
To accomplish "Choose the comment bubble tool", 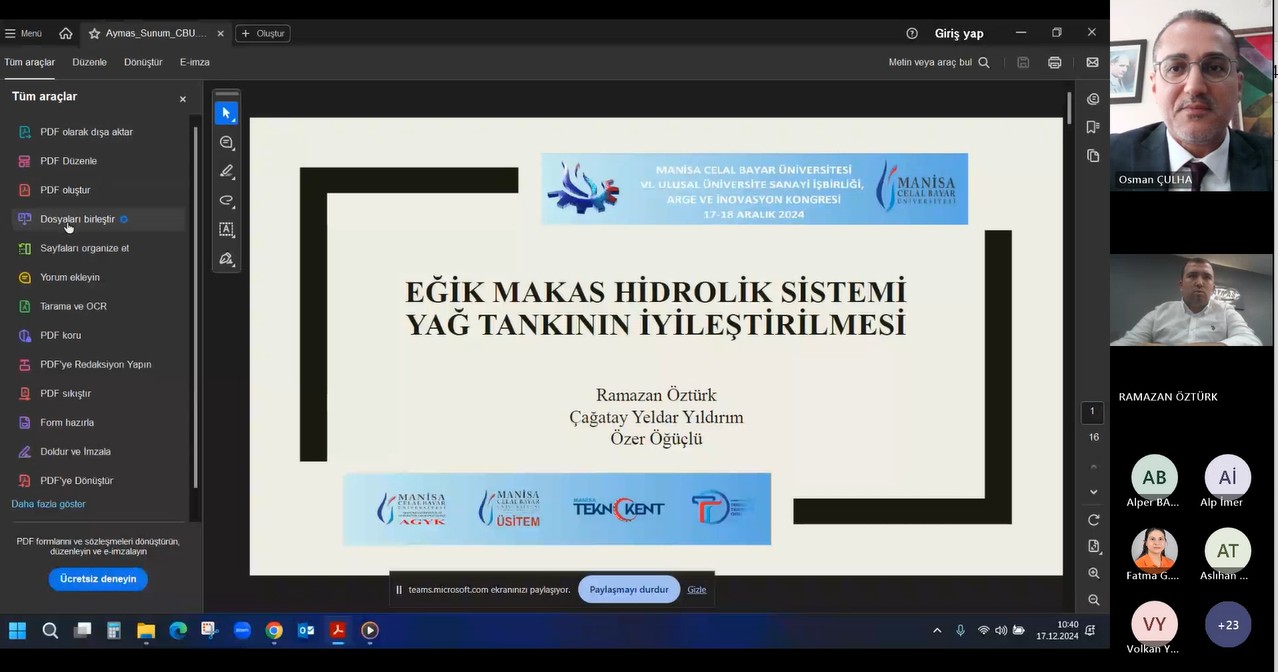I will (226, 142).
